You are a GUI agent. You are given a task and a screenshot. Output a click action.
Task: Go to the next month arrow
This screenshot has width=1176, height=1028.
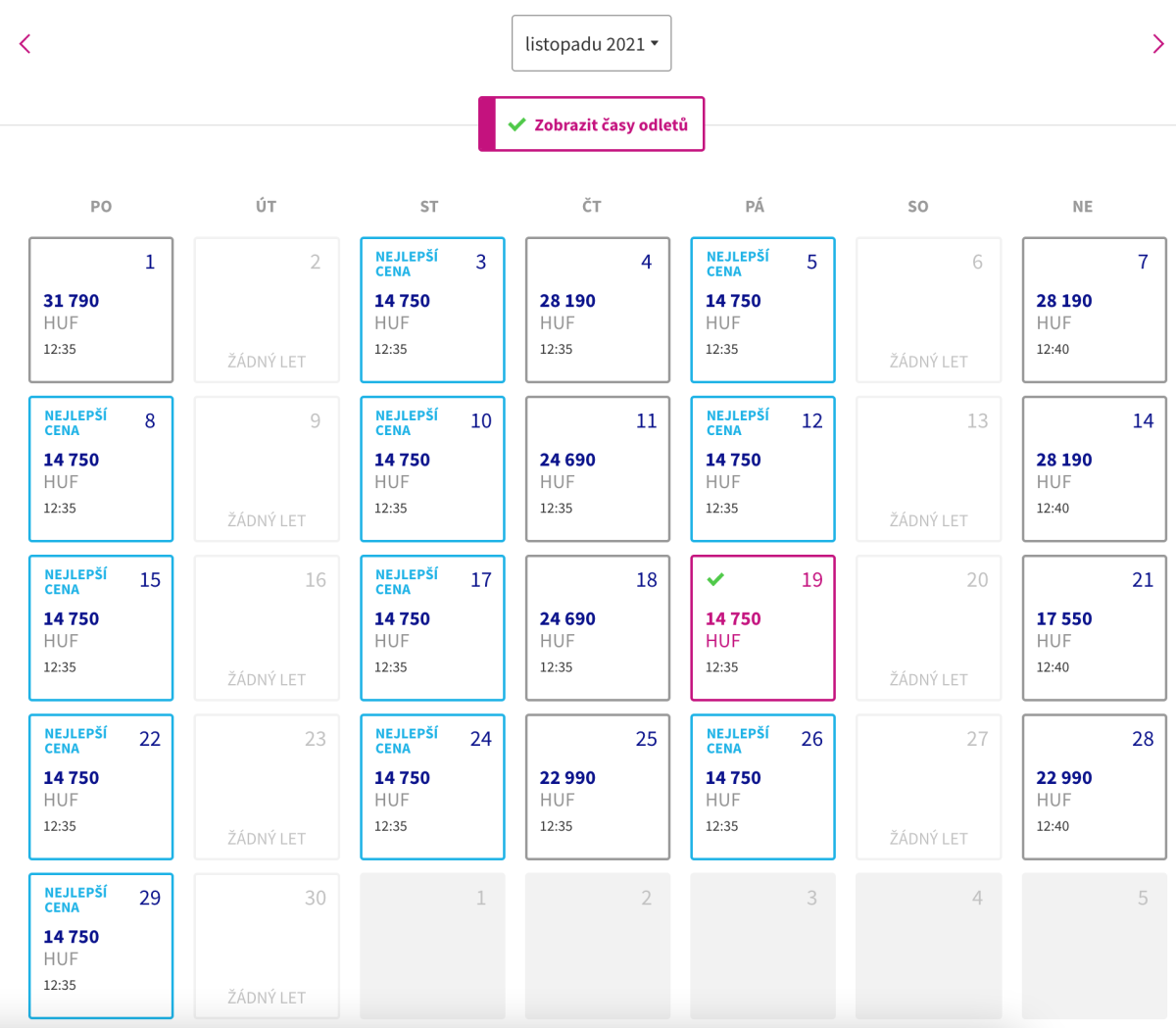point(1157,44)
